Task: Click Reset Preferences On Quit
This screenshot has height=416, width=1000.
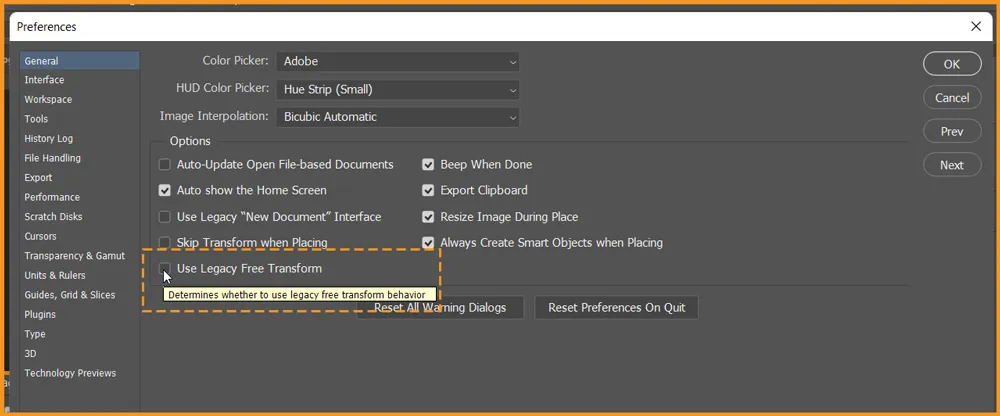Action: coord(616,308)
